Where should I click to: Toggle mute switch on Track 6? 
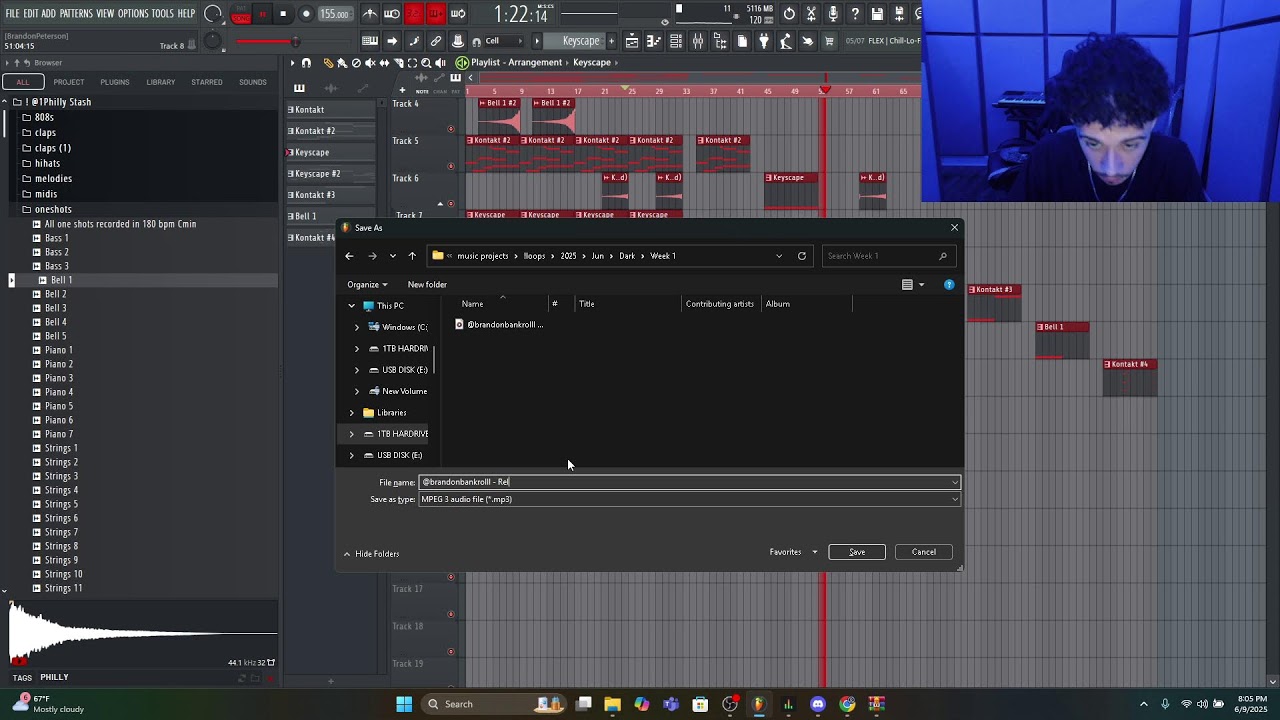(451, 203)
